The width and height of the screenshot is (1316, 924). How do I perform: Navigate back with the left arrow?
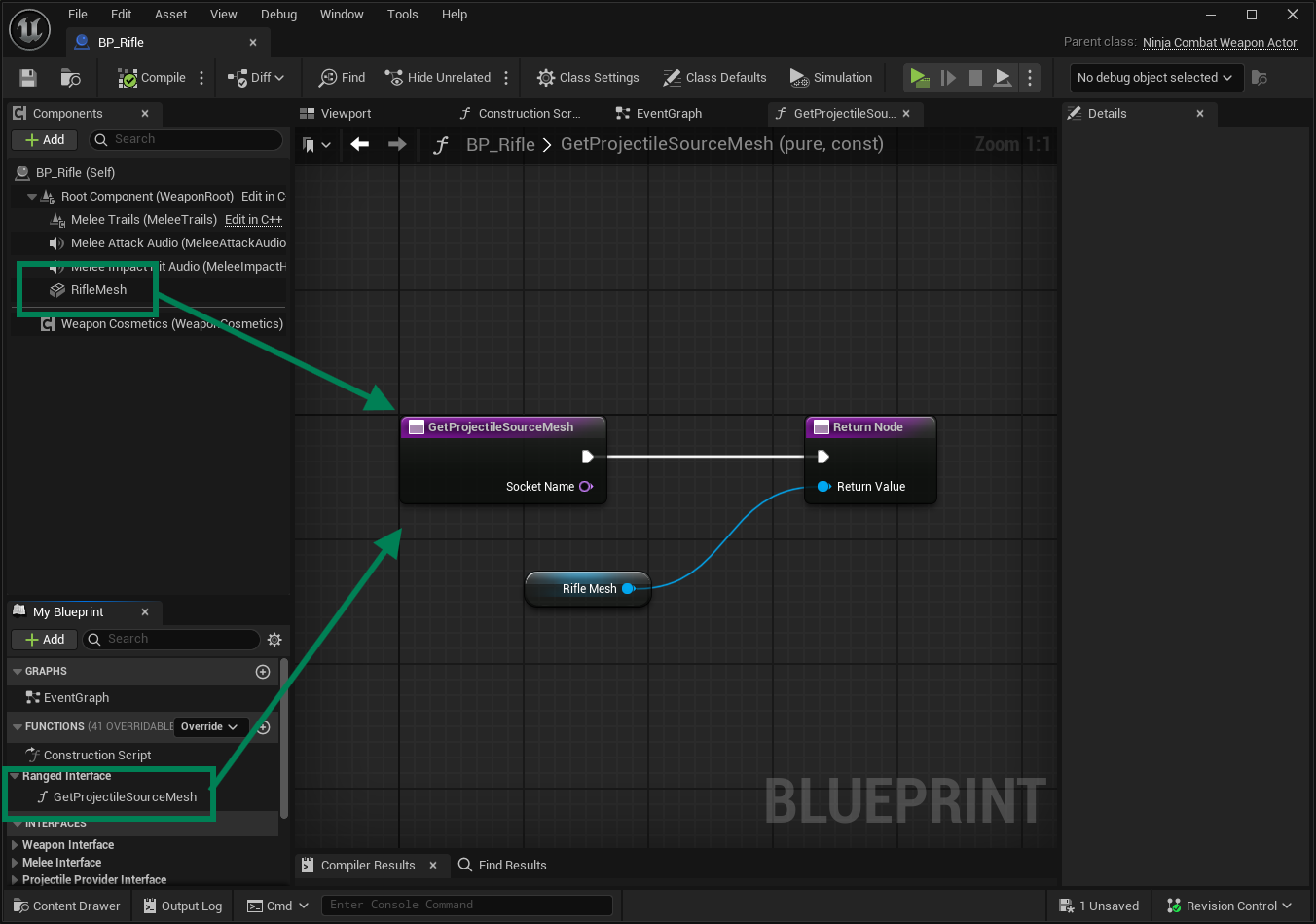[360, 144]
